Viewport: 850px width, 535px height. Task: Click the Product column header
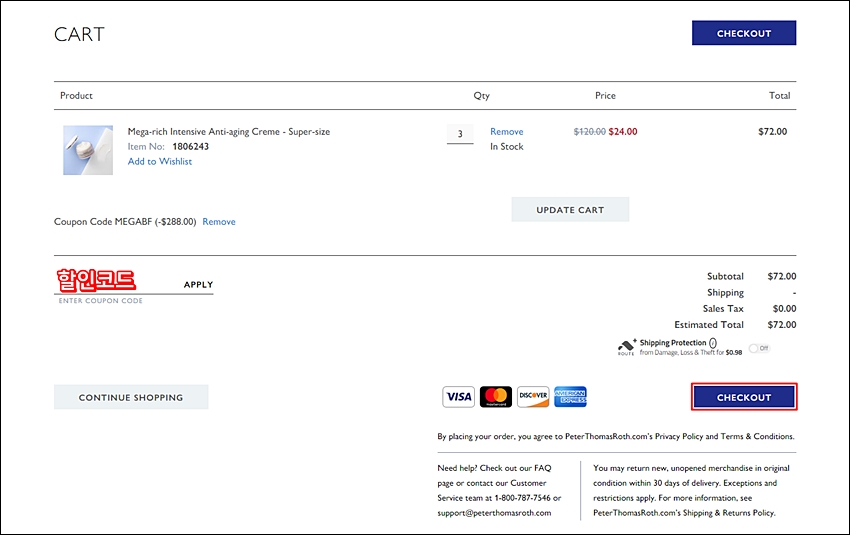pyautogui.click(x=76, y=95)
